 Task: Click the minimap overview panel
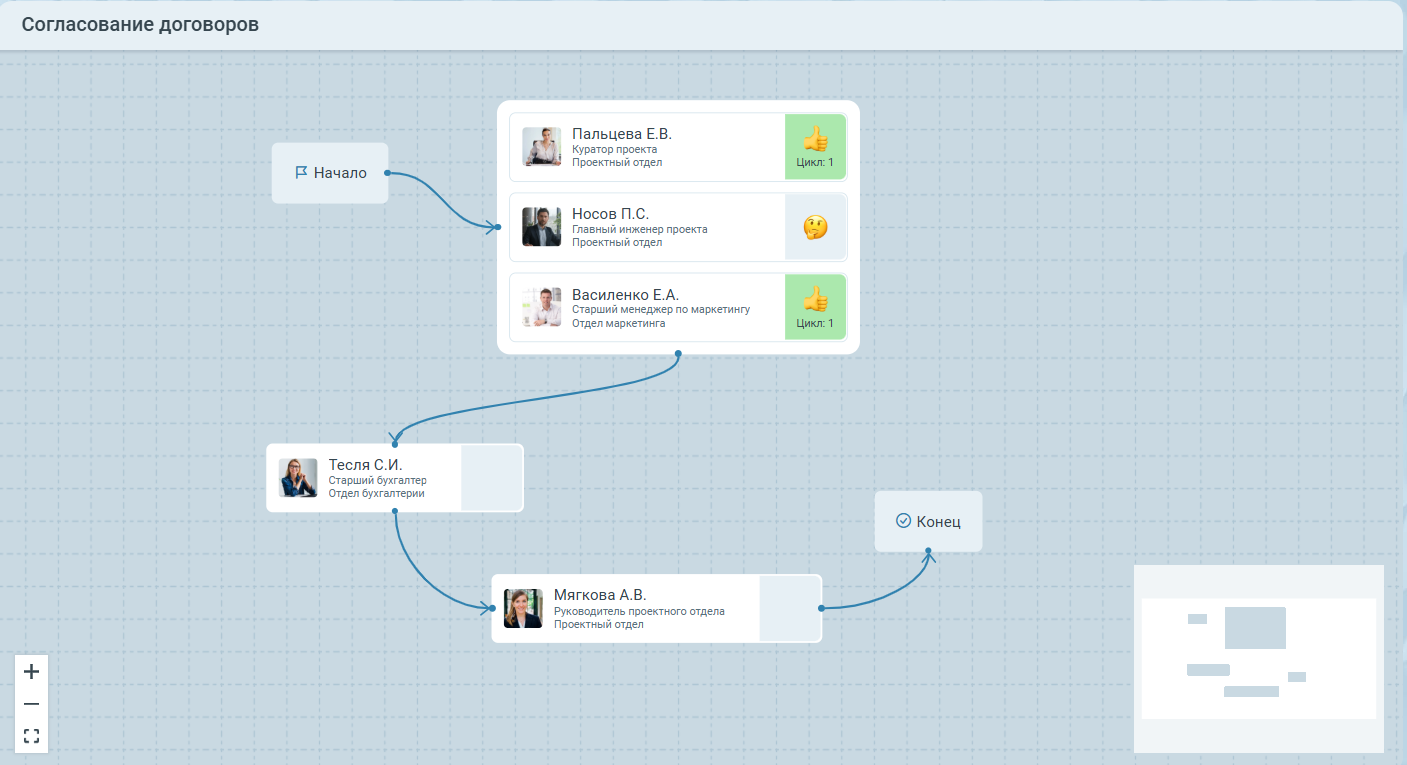pos(1258,658)
